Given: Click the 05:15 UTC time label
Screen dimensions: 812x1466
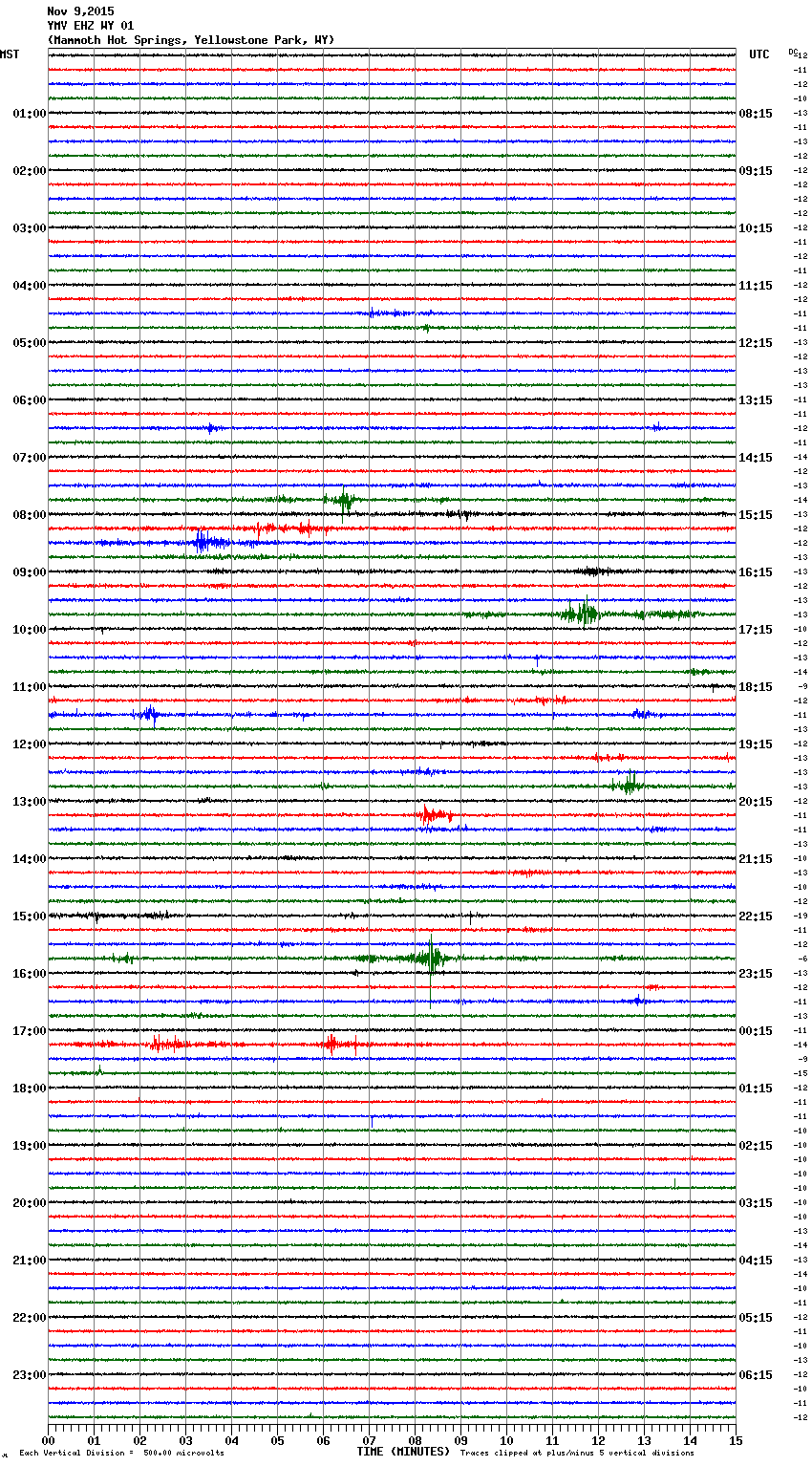Looking at the screenshot, I should coord(756,1318).
